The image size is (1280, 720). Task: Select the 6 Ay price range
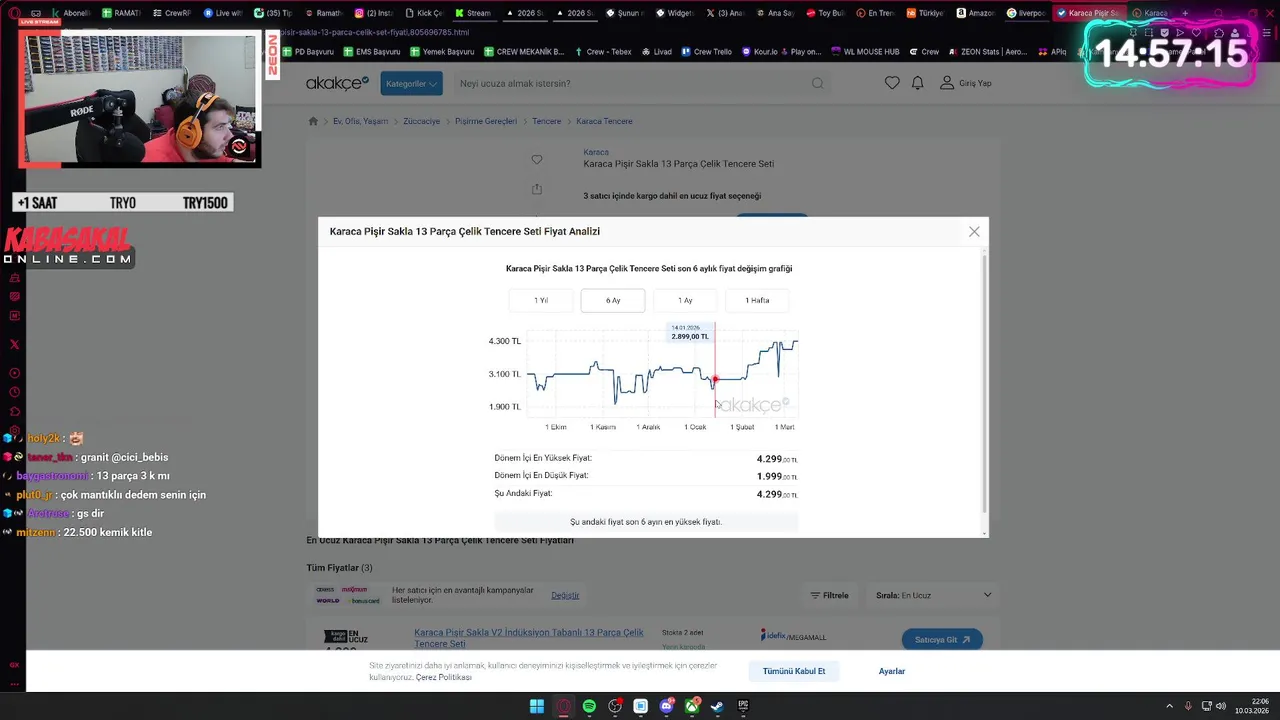tap(613, 300)
